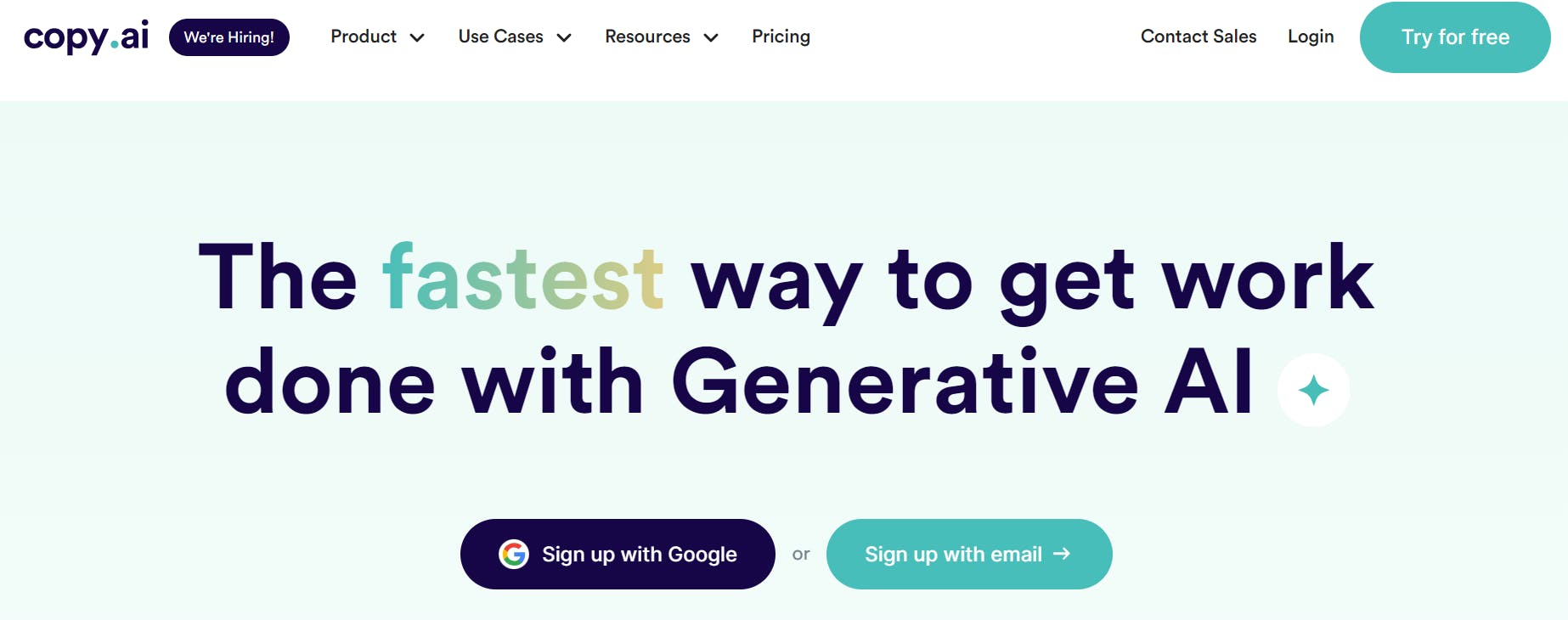Go to the Pricing page
The image size is (1568, 620).
[781, 37]
